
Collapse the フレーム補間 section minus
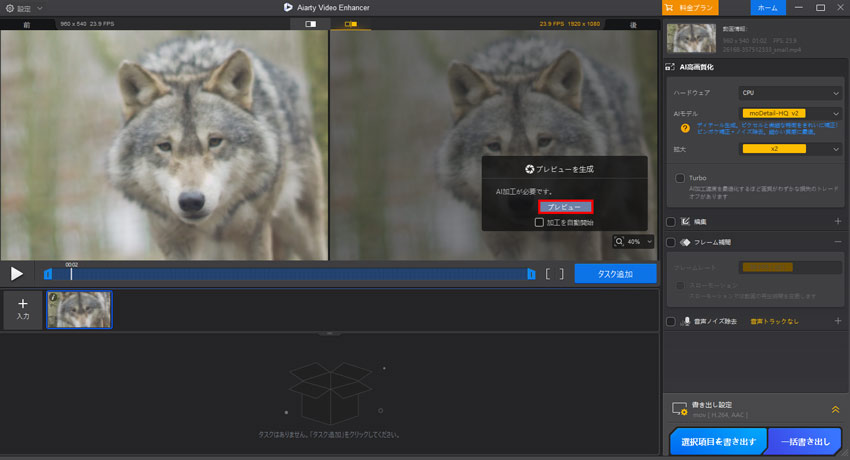(x=838, y=242)
